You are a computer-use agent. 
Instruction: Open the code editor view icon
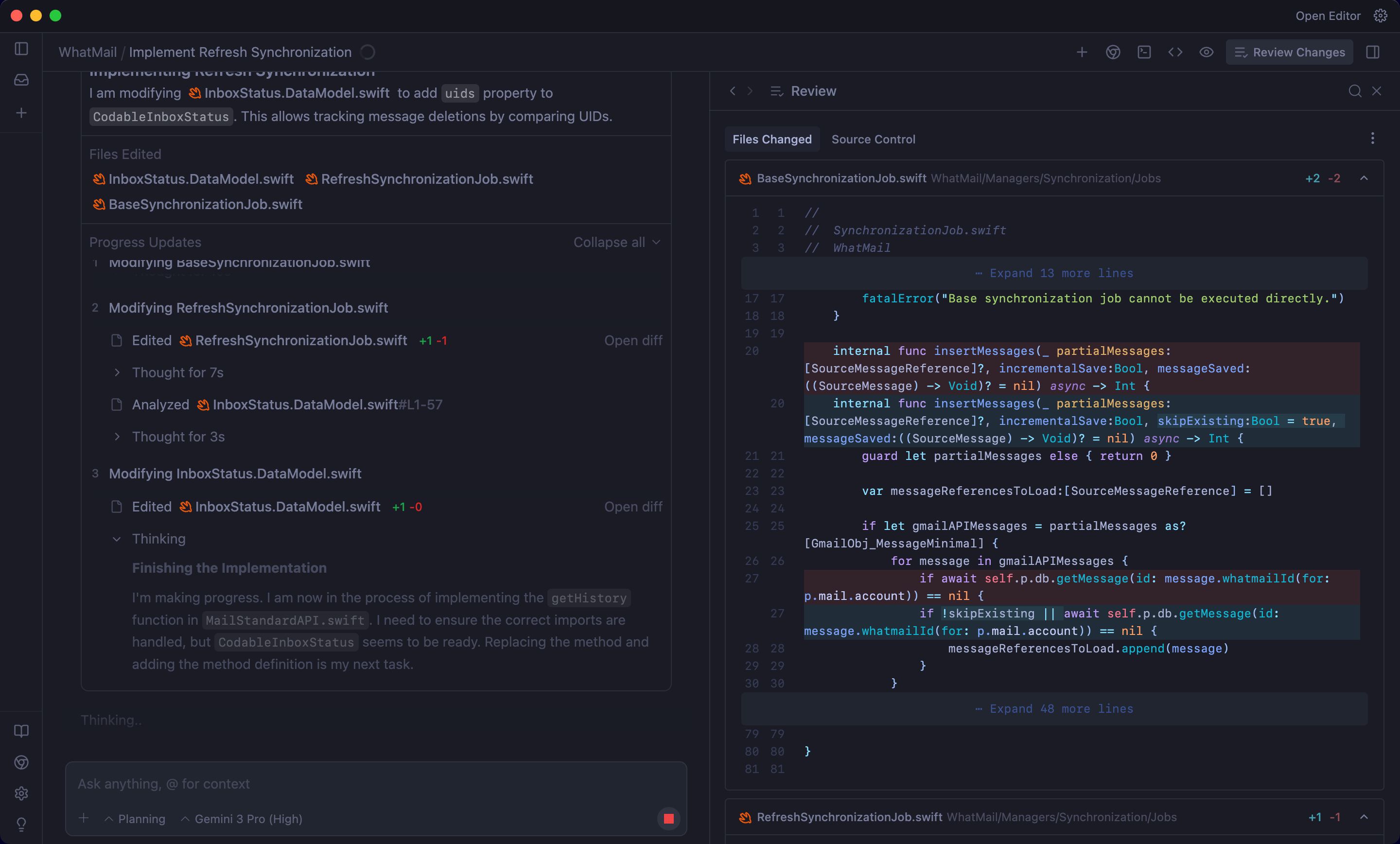tap(1175, 53)
